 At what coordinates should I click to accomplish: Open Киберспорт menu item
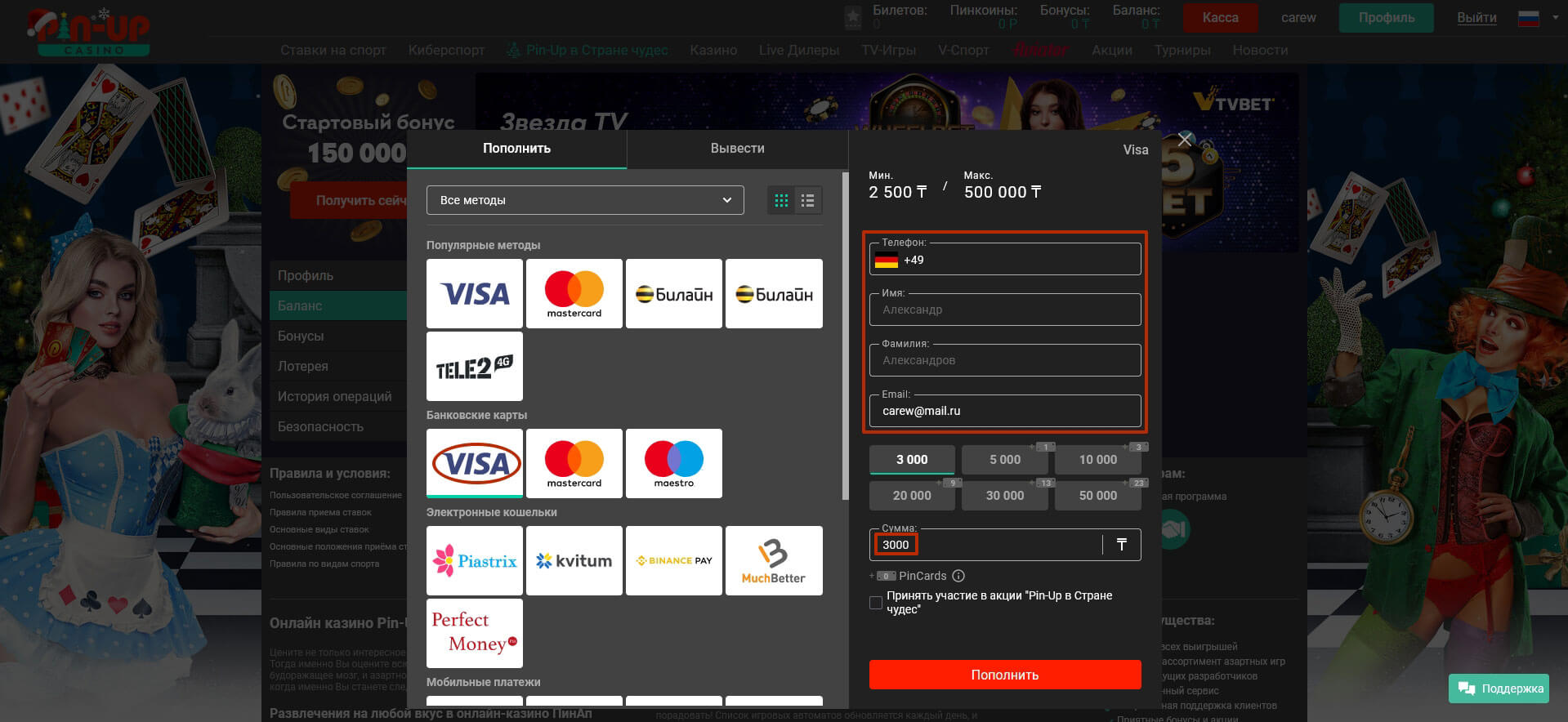446,50
